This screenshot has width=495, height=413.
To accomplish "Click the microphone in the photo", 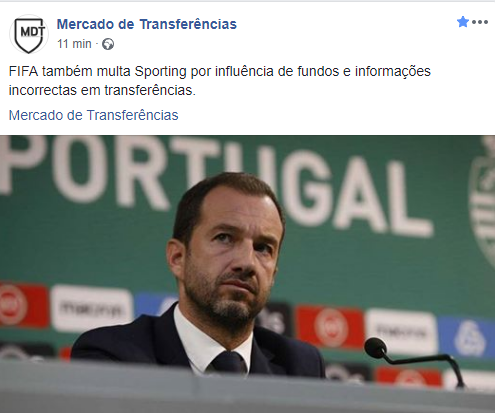I will click(x=413, y=361).
